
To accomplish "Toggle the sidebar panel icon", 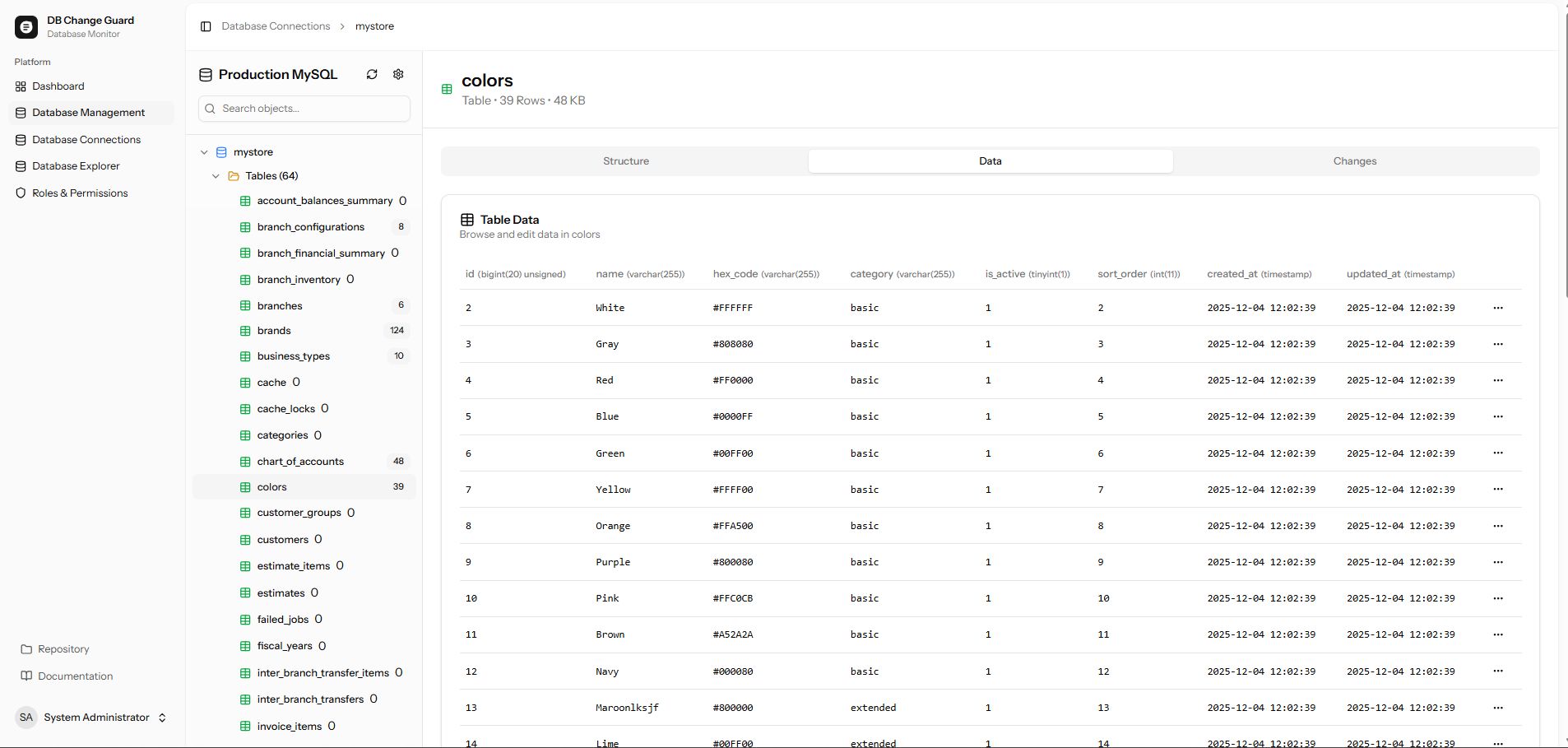I will coord(206,26).
